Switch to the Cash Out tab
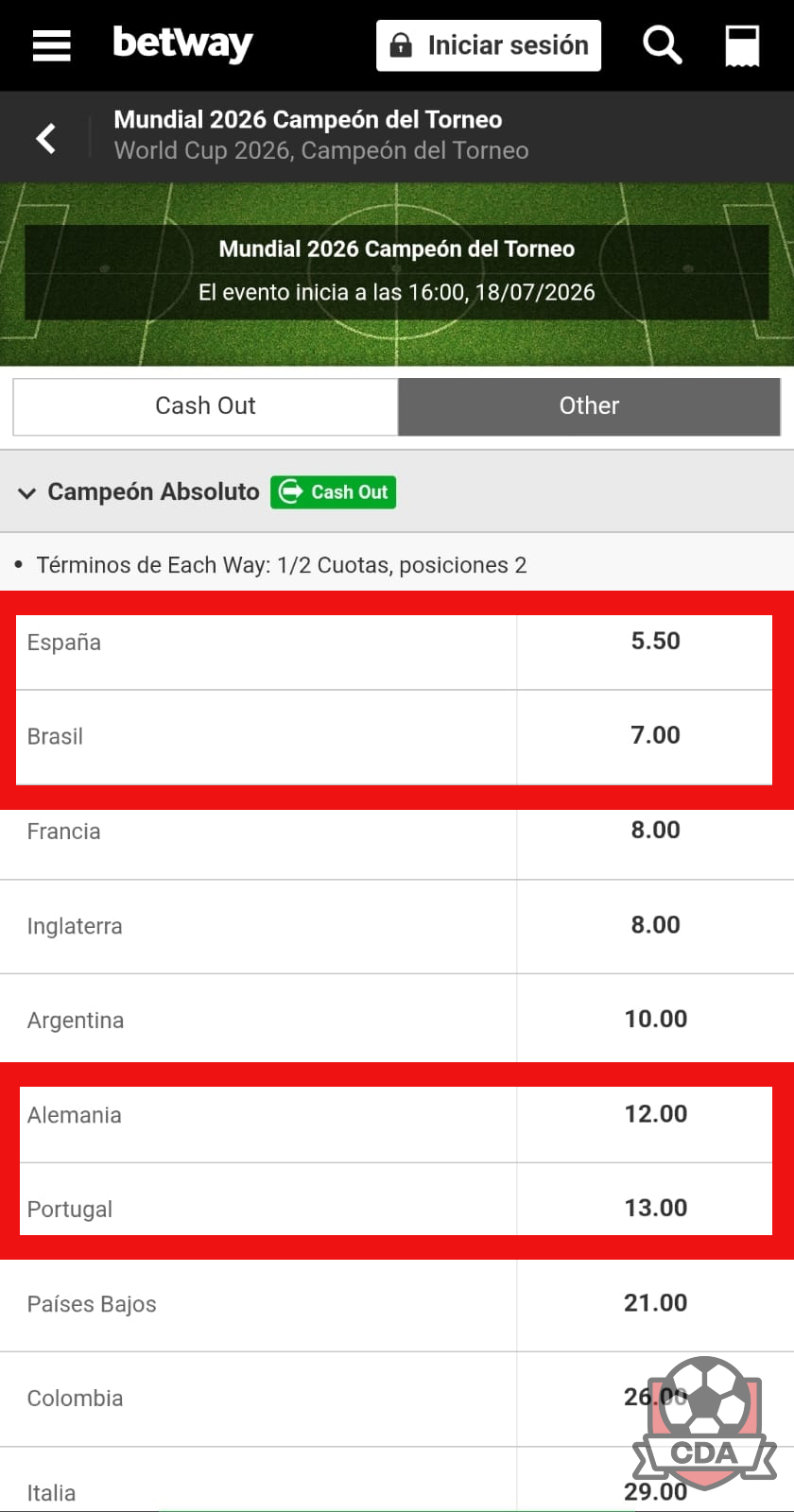Image resolution: width=794 pixels, height=1512 pixels. coord(205,406)
